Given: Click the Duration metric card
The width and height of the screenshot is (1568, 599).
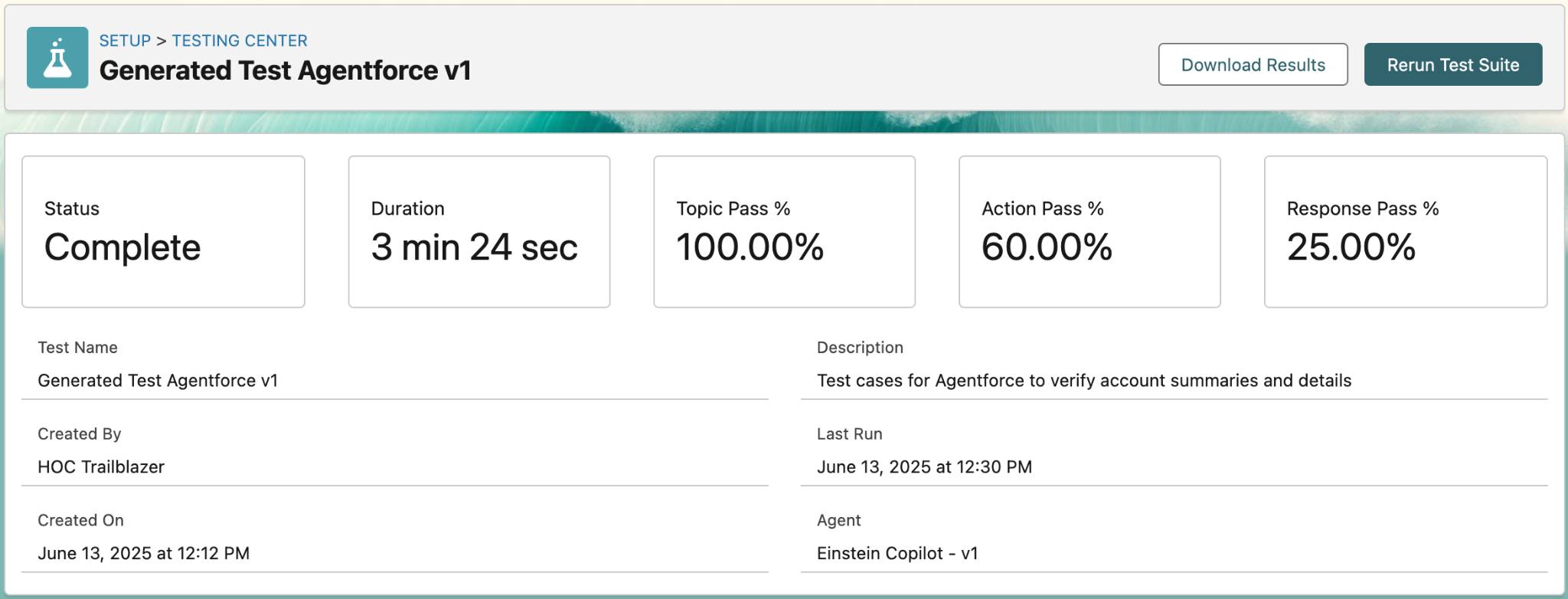Looking at the screenshot, I should [479, 230].
